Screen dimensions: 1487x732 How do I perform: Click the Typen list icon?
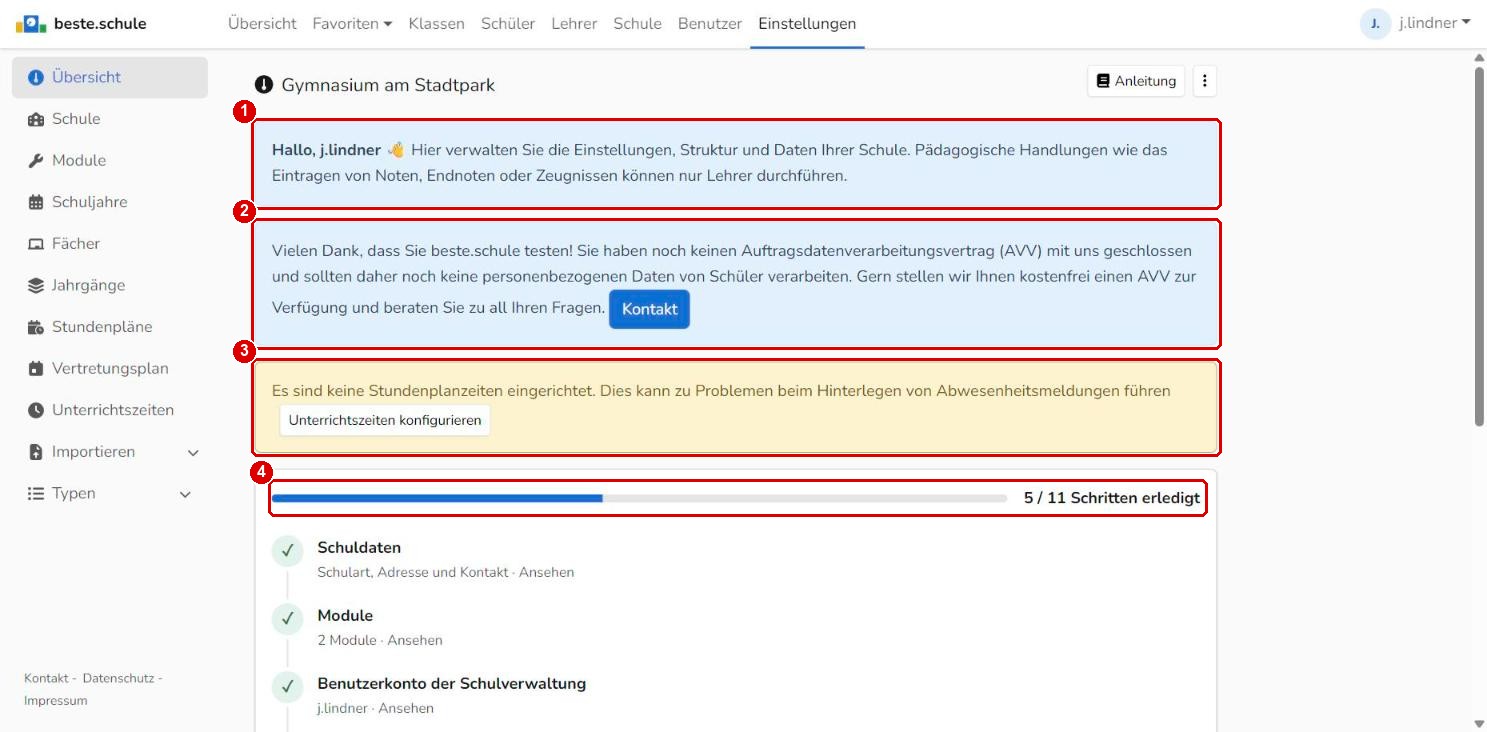click(36, 494)
